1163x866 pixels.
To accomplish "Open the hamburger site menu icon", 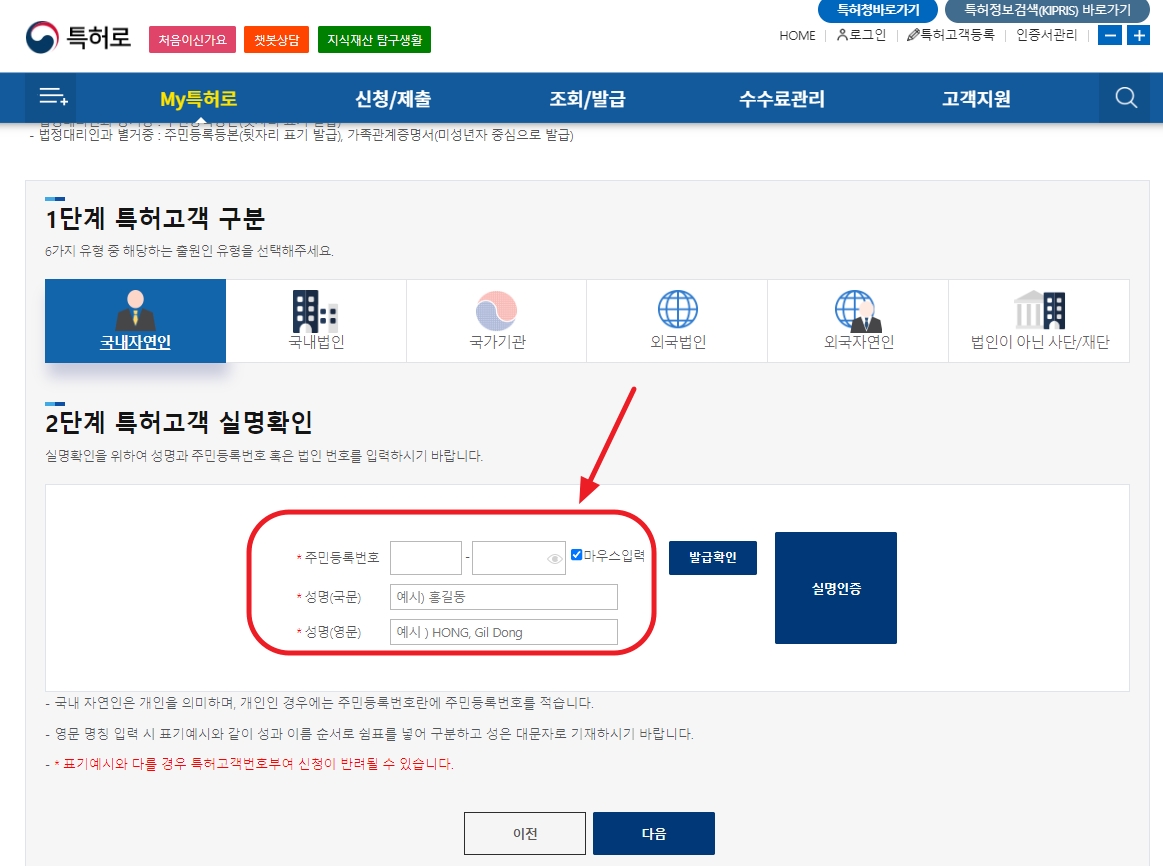I will 50,97.
